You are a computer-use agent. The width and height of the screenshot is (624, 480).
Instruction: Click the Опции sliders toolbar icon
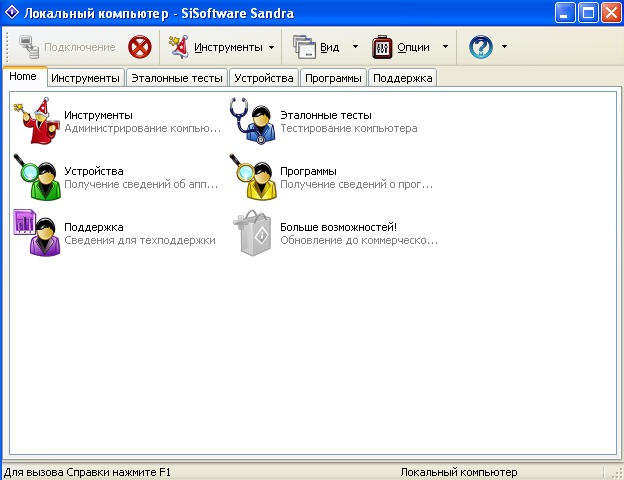point(382,47)
